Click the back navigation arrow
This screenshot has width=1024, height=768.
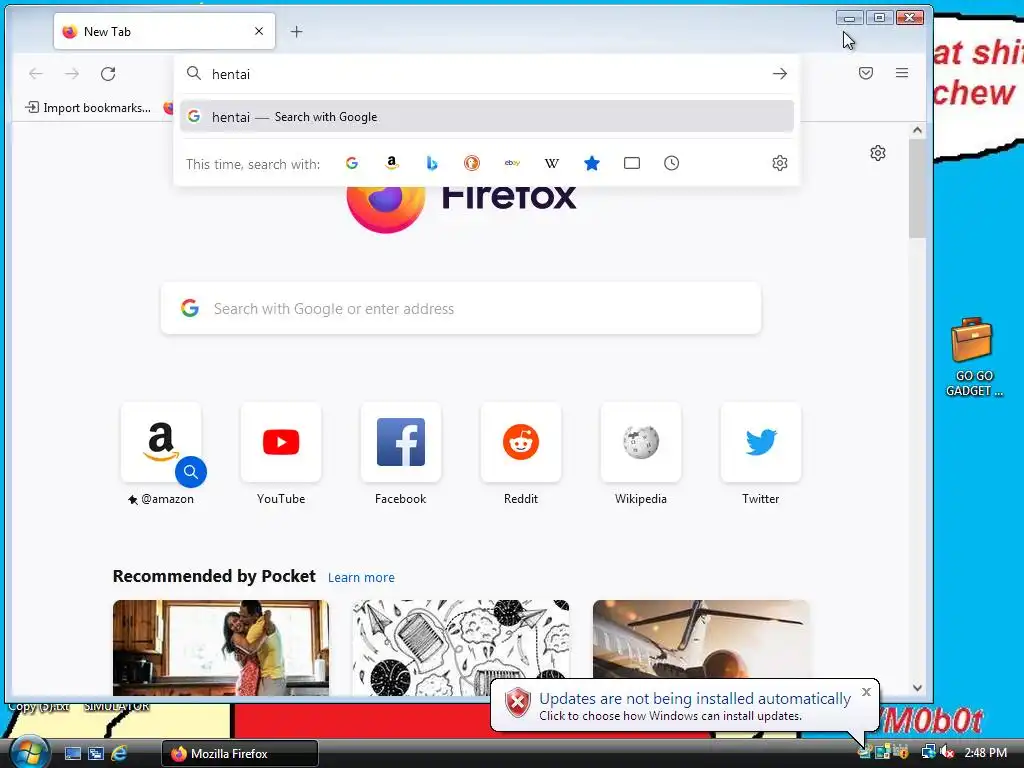(x=36, y=74)
